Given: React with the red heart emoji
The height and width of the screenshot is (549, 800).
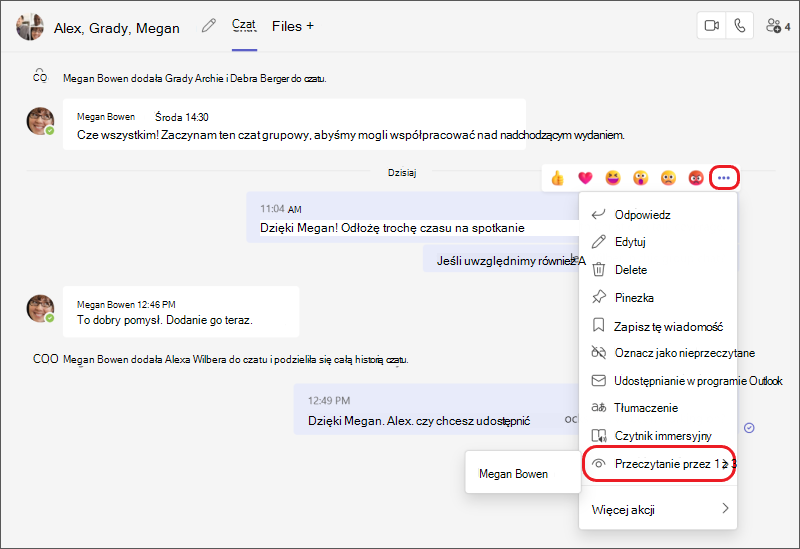Looking at the screenshot, I should (x=585, y=178).
